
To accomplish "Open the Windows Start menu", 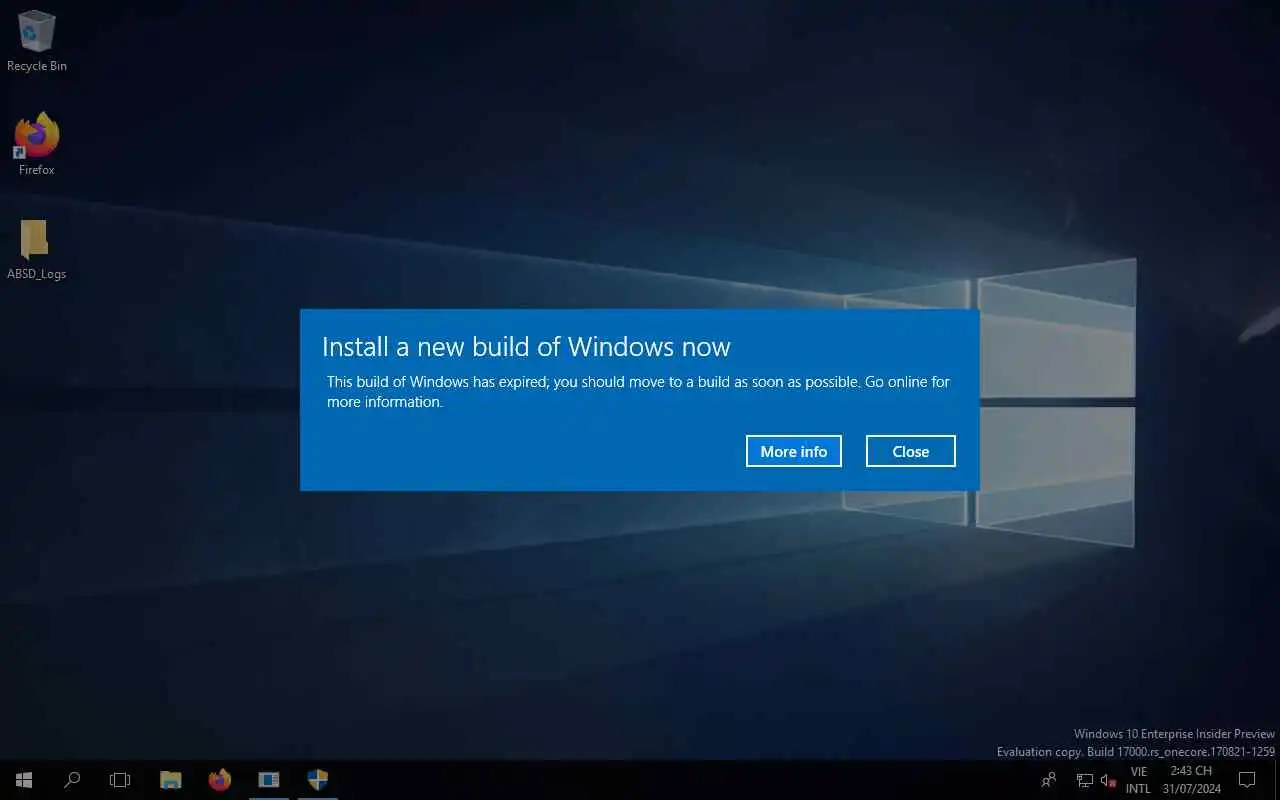I will click(x=24, y=780).
